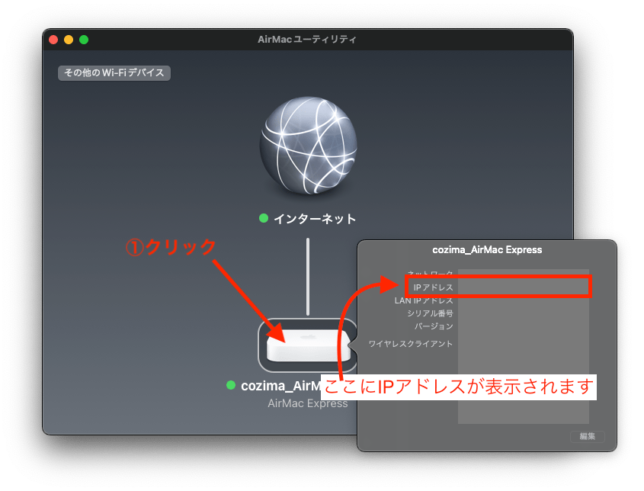The width and height of the screenshot is (644, 491).
Task: Click the インターネット label
Action: click(x=315, y=219)
